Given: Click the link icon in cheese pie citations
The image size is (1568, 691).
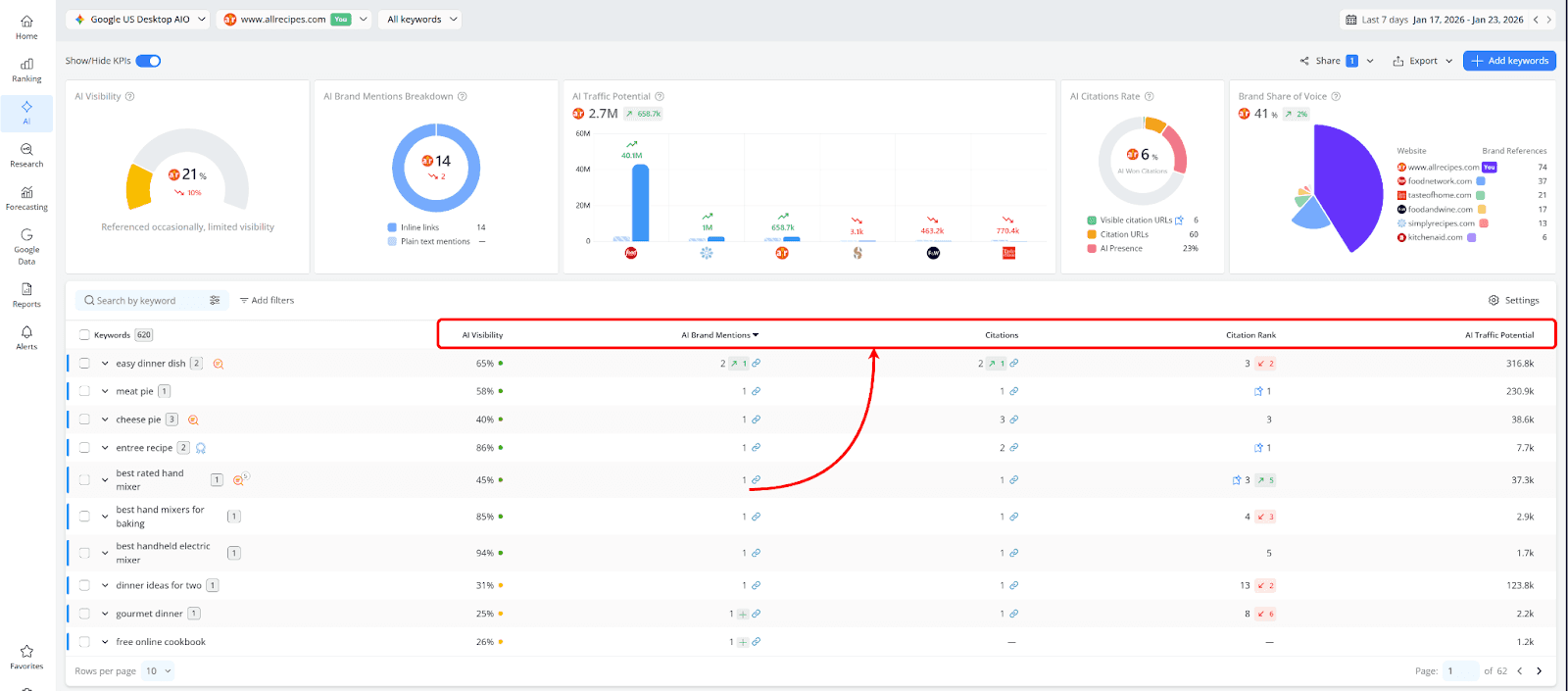Looking at the screenshot, I should [1013, 420].
